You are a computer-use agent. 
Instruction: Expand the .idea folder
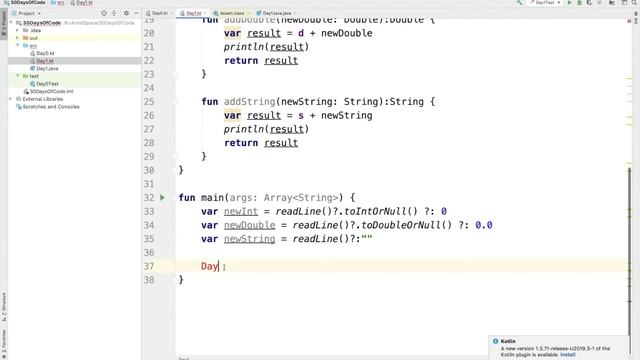tap(18, 30)
